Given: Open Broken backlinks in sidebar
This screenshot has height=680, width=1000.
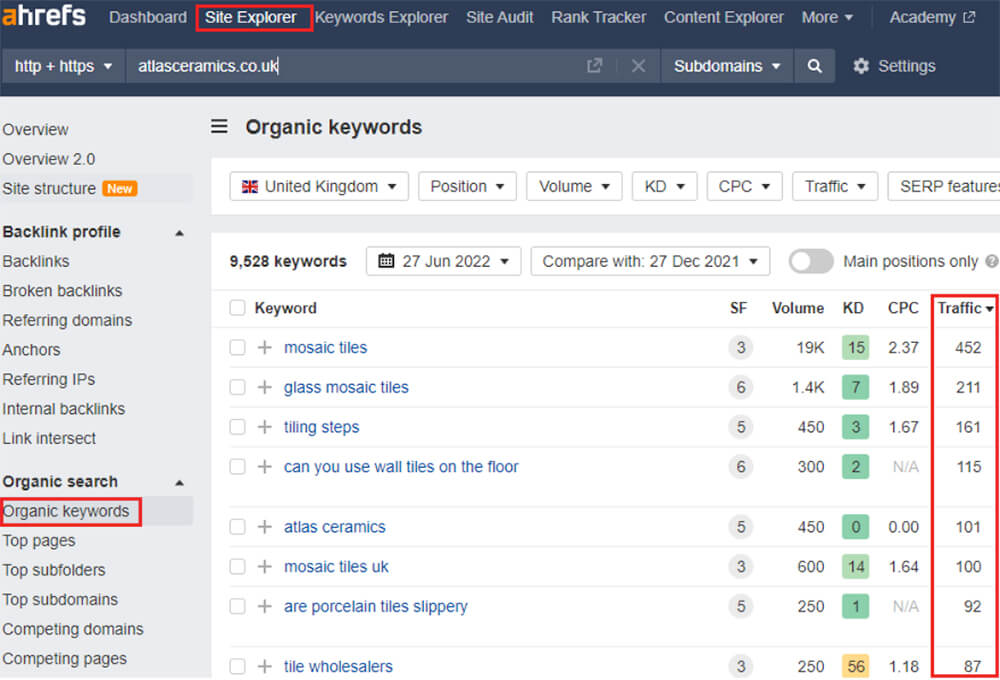Looking at the screenshot, I should point(62,291).
